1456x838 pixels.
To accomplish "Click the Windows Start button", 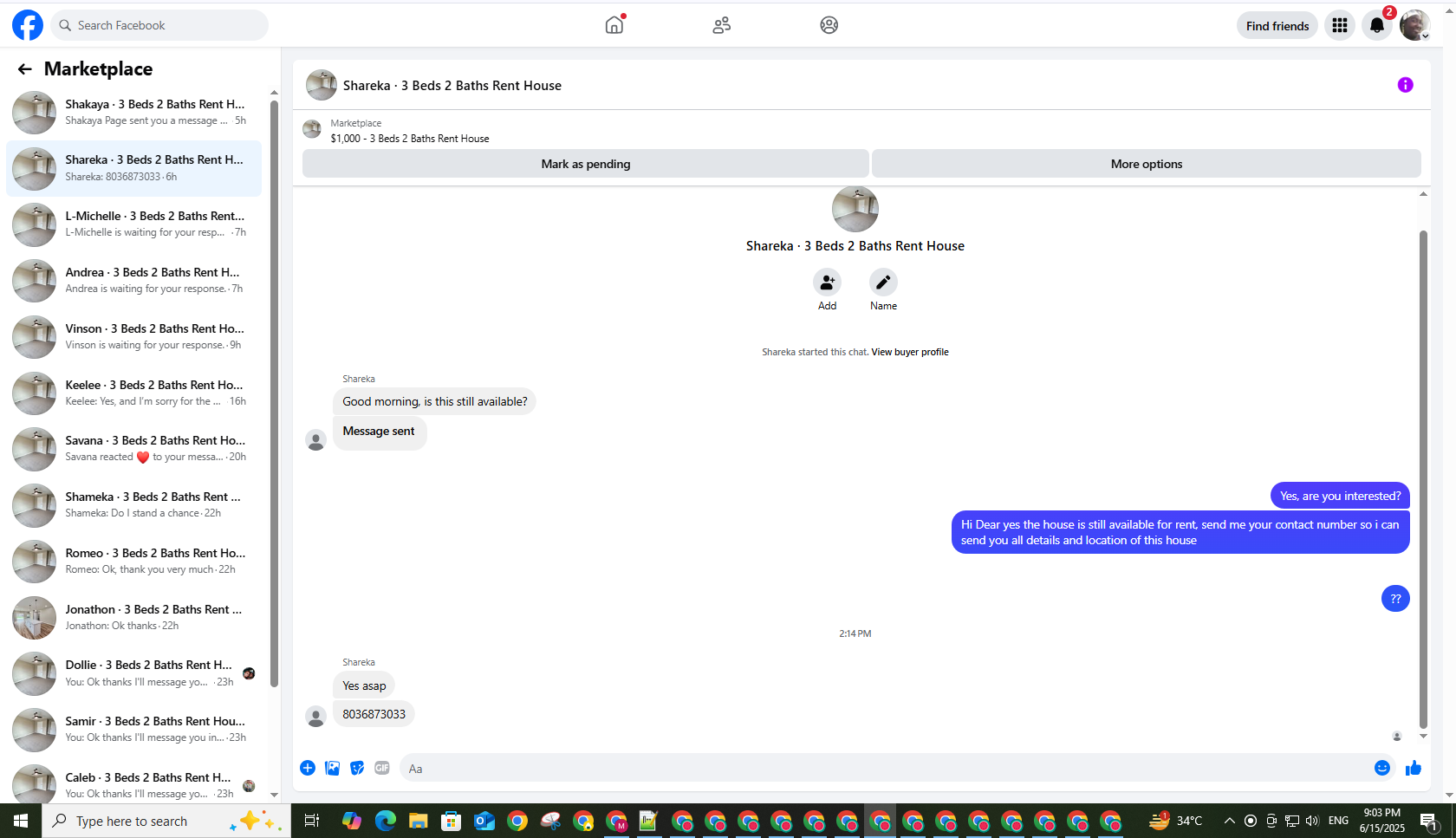I will [x=21, y=821].
